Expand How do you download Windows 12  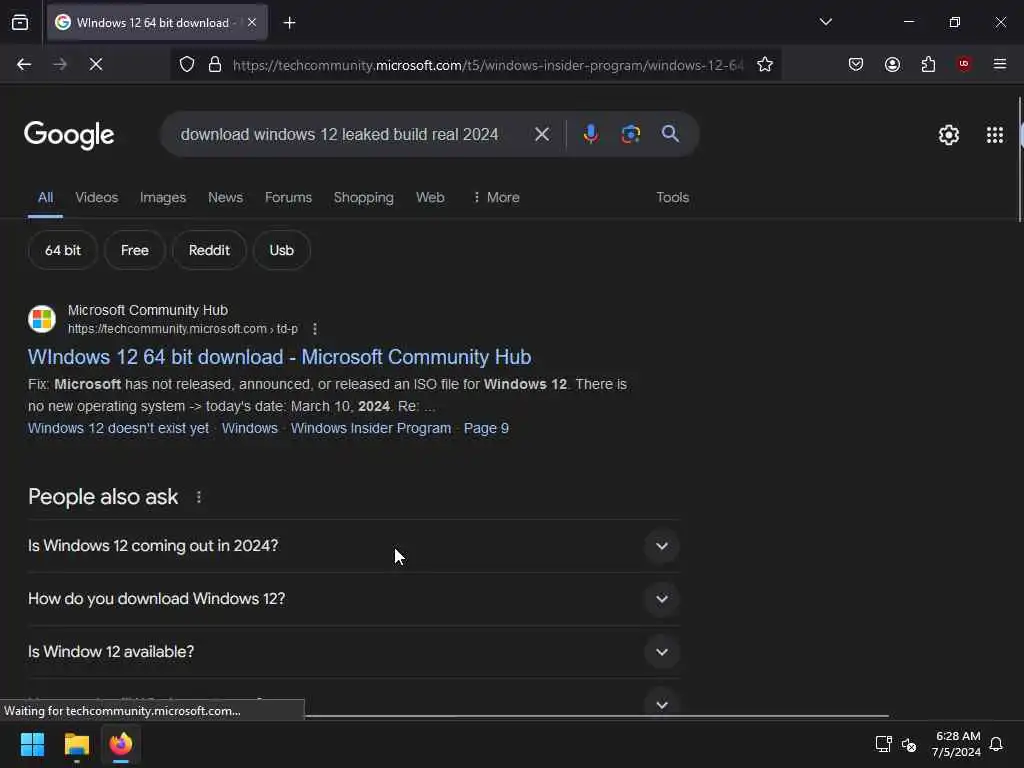point(353,599)
